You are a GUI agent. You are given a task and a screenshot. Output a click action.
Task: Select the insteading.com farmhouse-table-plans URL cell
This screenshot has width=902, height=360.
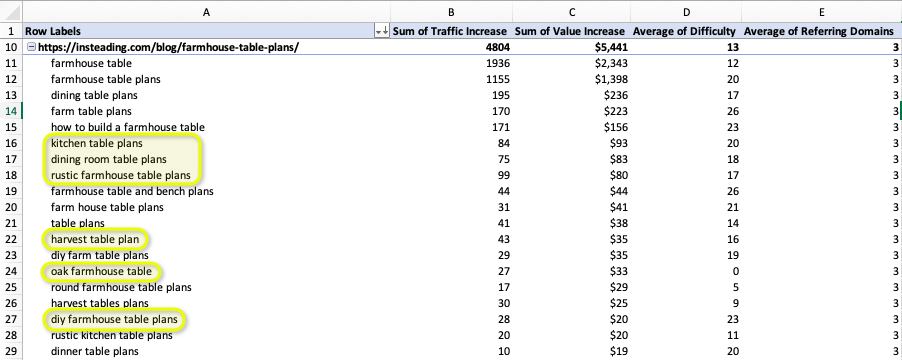tap(206, 47)
